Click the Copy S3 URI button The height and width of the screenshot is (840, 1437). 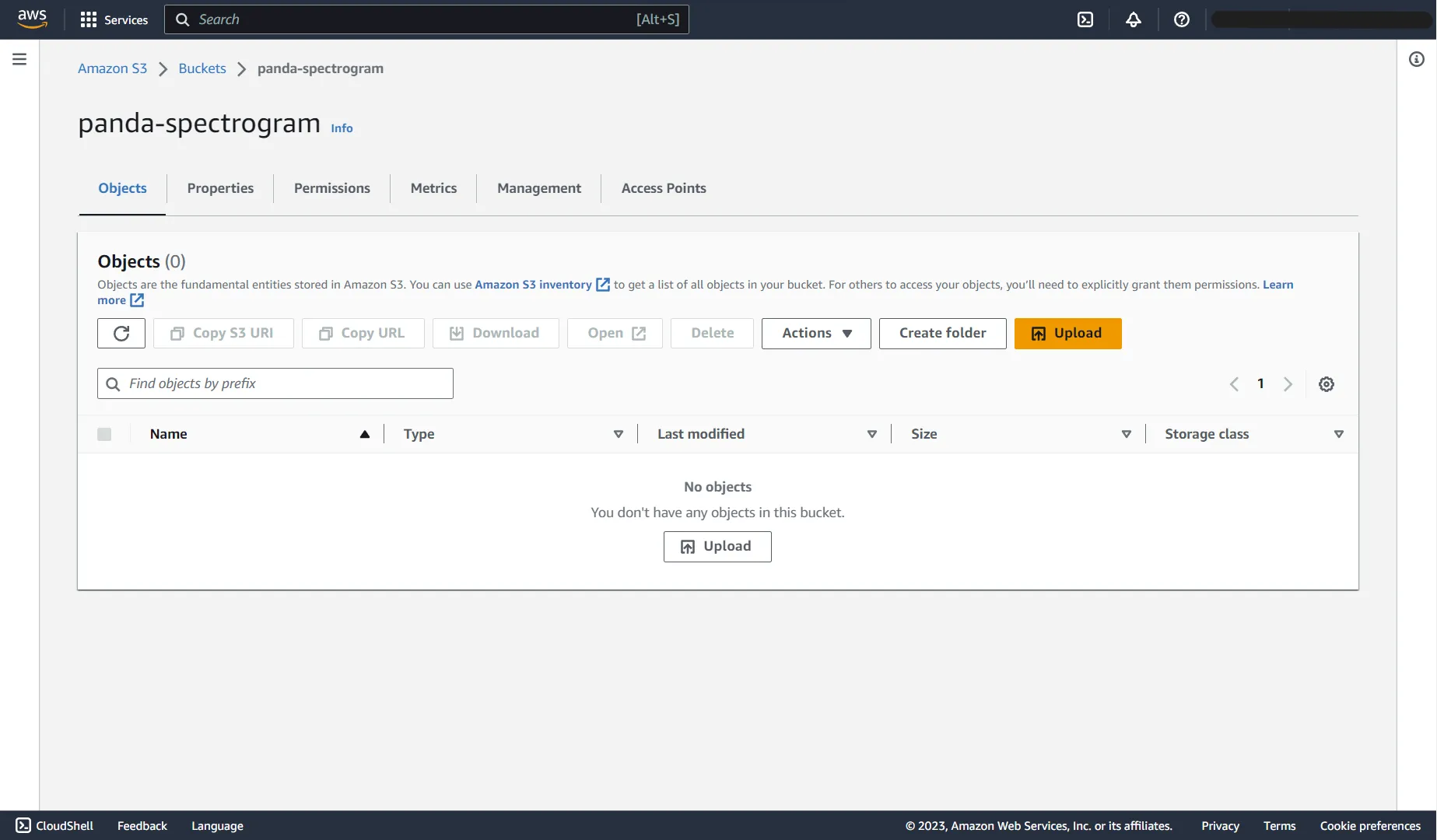pyautogui.click(x=223, y=334)
